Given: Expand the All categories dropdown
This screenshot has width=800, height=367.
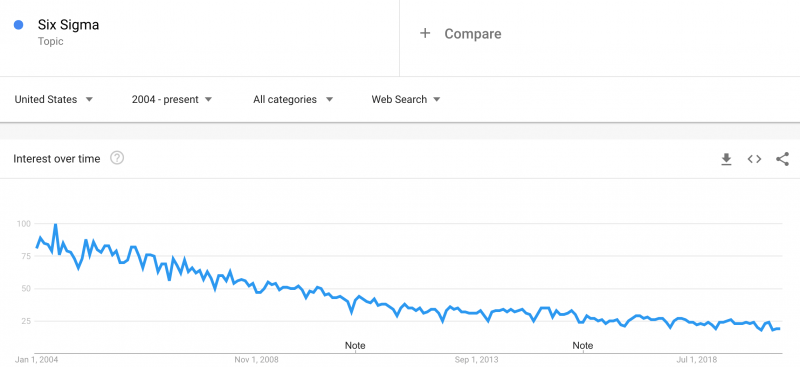Looking at the screenshot, I should (x=293, y=100).
